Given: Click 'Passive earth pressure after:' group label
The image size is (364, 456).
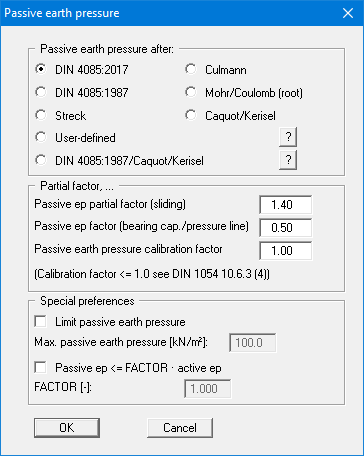Looking at the screenshot, I should (107, 49).
